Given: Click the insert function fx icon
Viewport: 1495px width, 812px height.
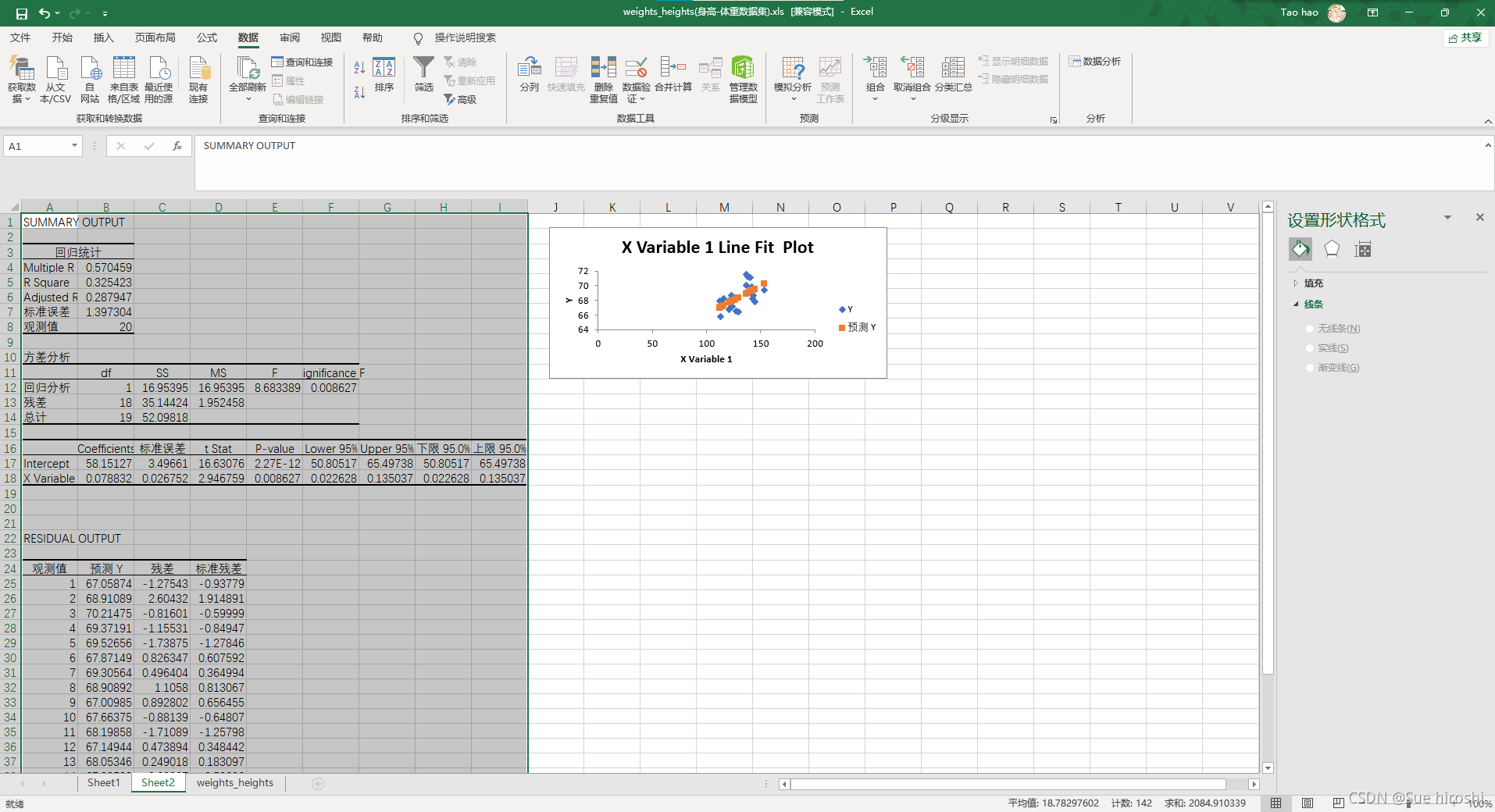Looking at the screenshot, I should pos(177,146).
